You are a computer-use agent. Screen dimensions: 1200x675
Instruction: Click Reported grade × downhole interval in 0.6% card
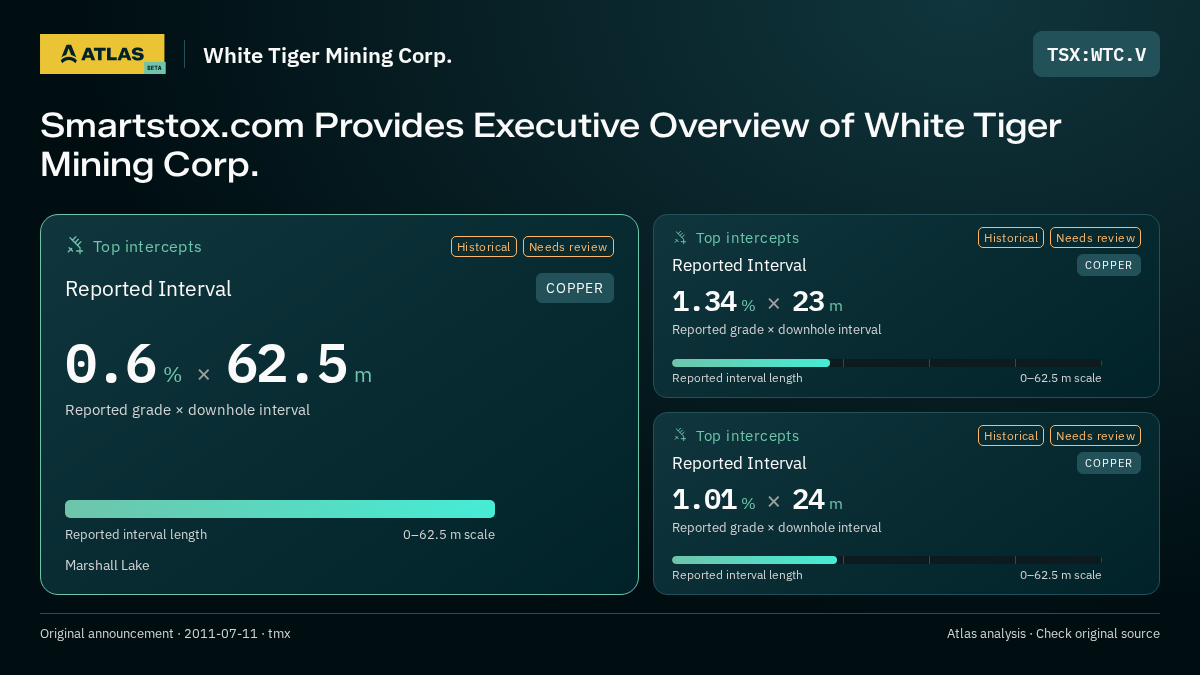pos(187,410)
